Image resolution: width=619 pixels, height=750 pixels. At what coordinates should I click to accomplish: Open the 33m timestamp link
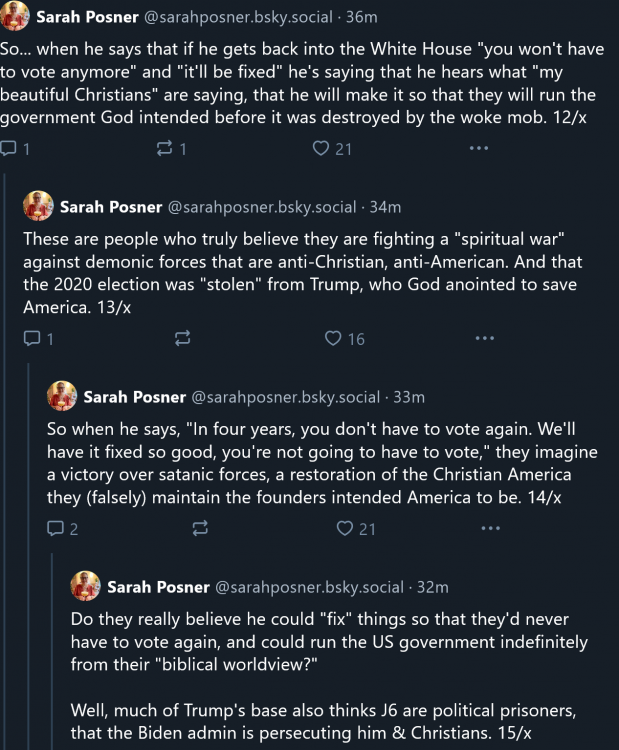[x=409, y=397]
